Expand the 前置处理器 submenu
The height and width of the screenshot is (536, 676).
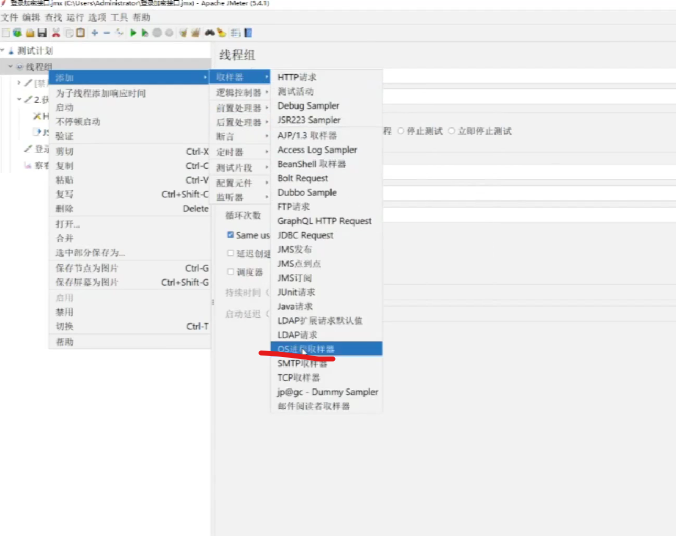tap(240, 108)
